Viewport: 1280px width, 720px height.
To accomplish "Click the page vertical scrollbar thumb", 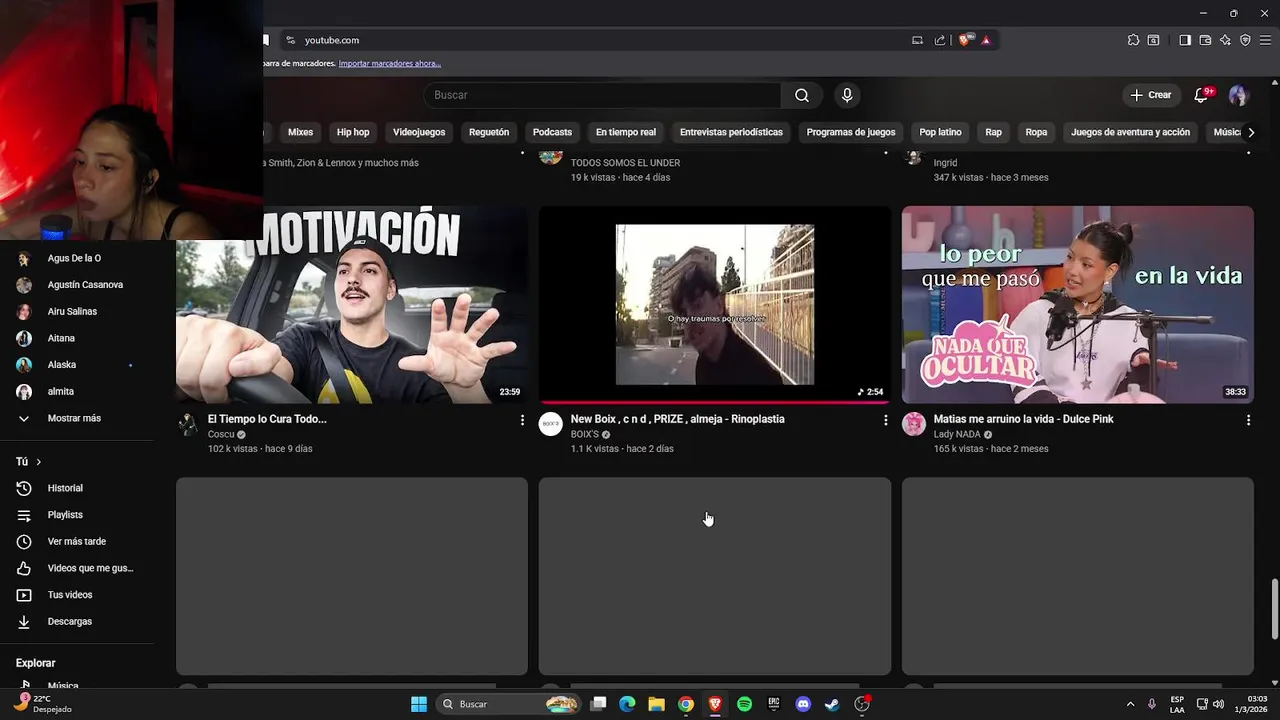I will (1274, 610).
